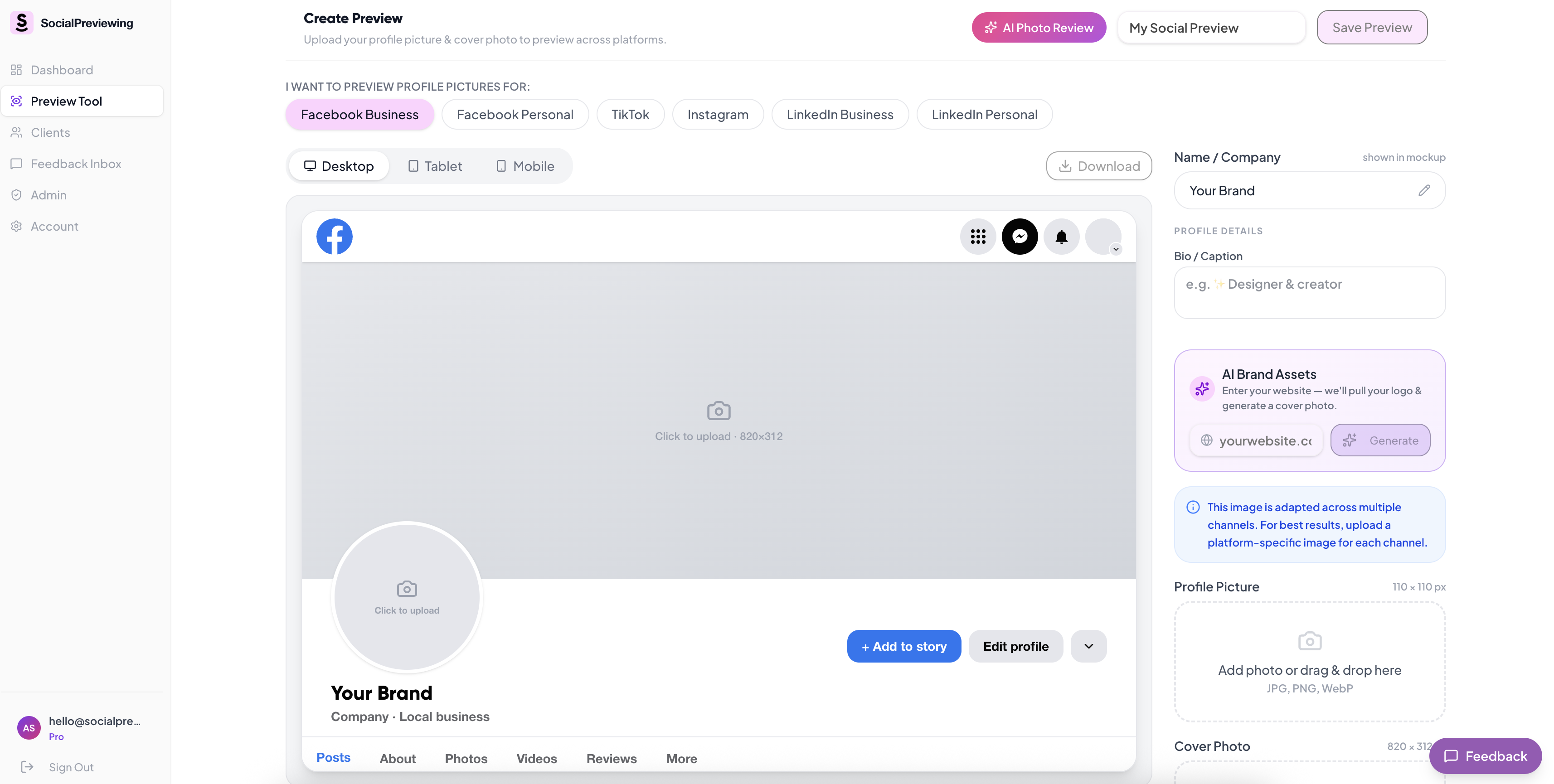The image size is (1554, 784).
Task: Click the yourwebsite.com URL field
Action: [x=1256, y=440]
